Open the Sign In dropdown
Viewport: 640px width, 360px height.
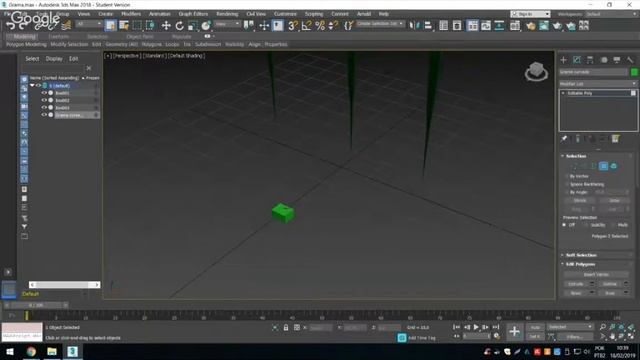[530, 14]
